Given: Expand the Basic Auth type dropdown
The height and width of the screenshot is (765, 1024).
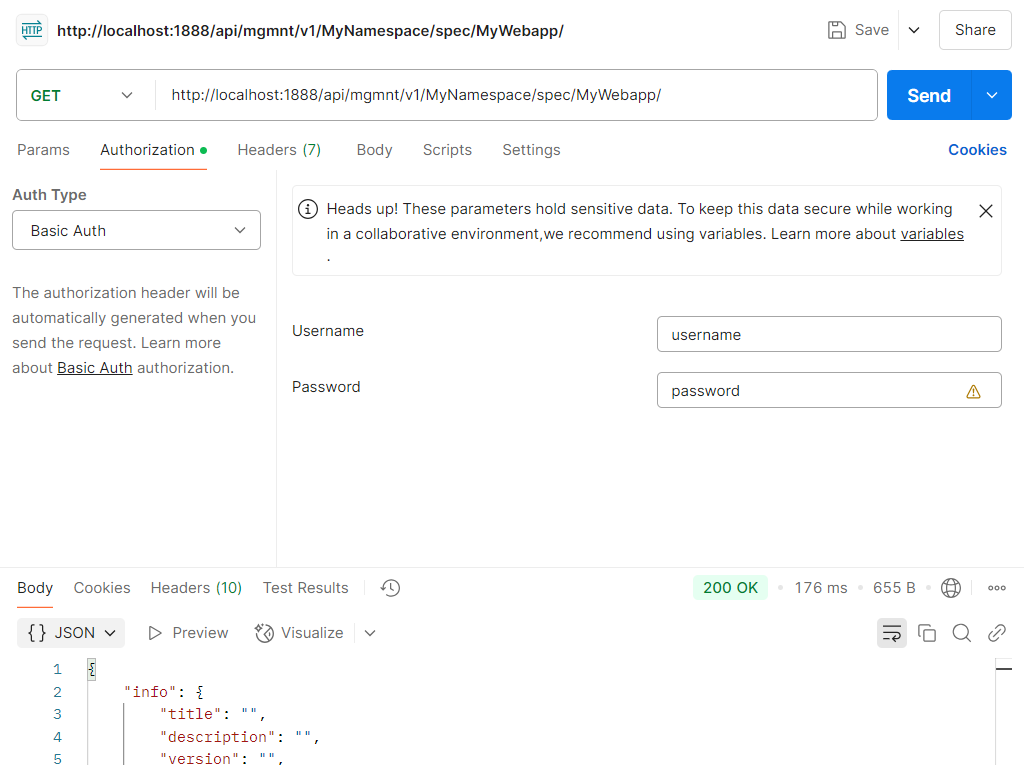Looking at the screenshot, I should coord(136,230).
